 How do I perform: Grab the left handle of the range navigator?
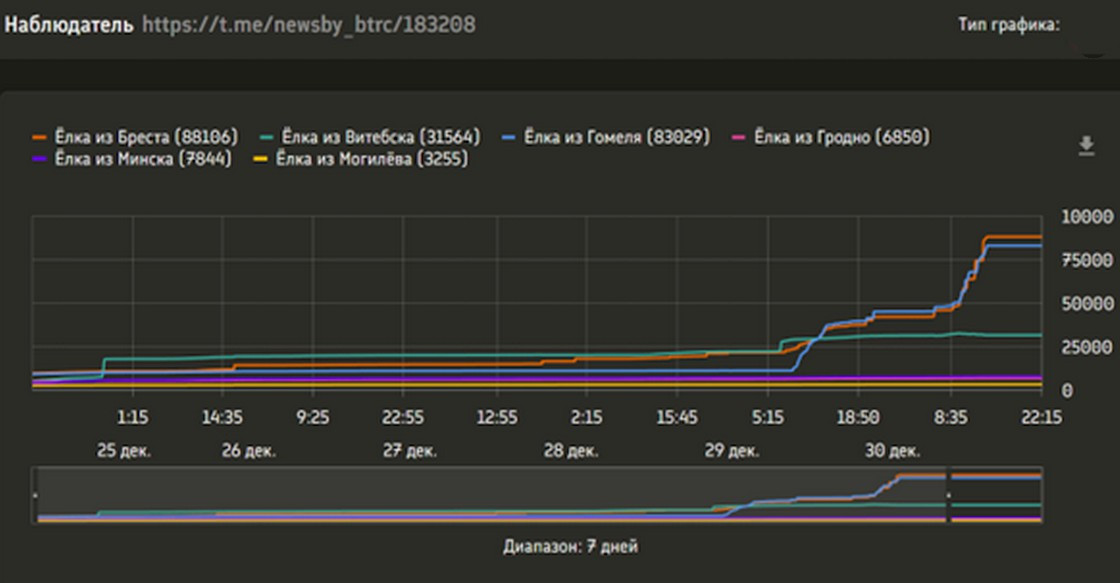pyautogui.click(x=35, y=495)
